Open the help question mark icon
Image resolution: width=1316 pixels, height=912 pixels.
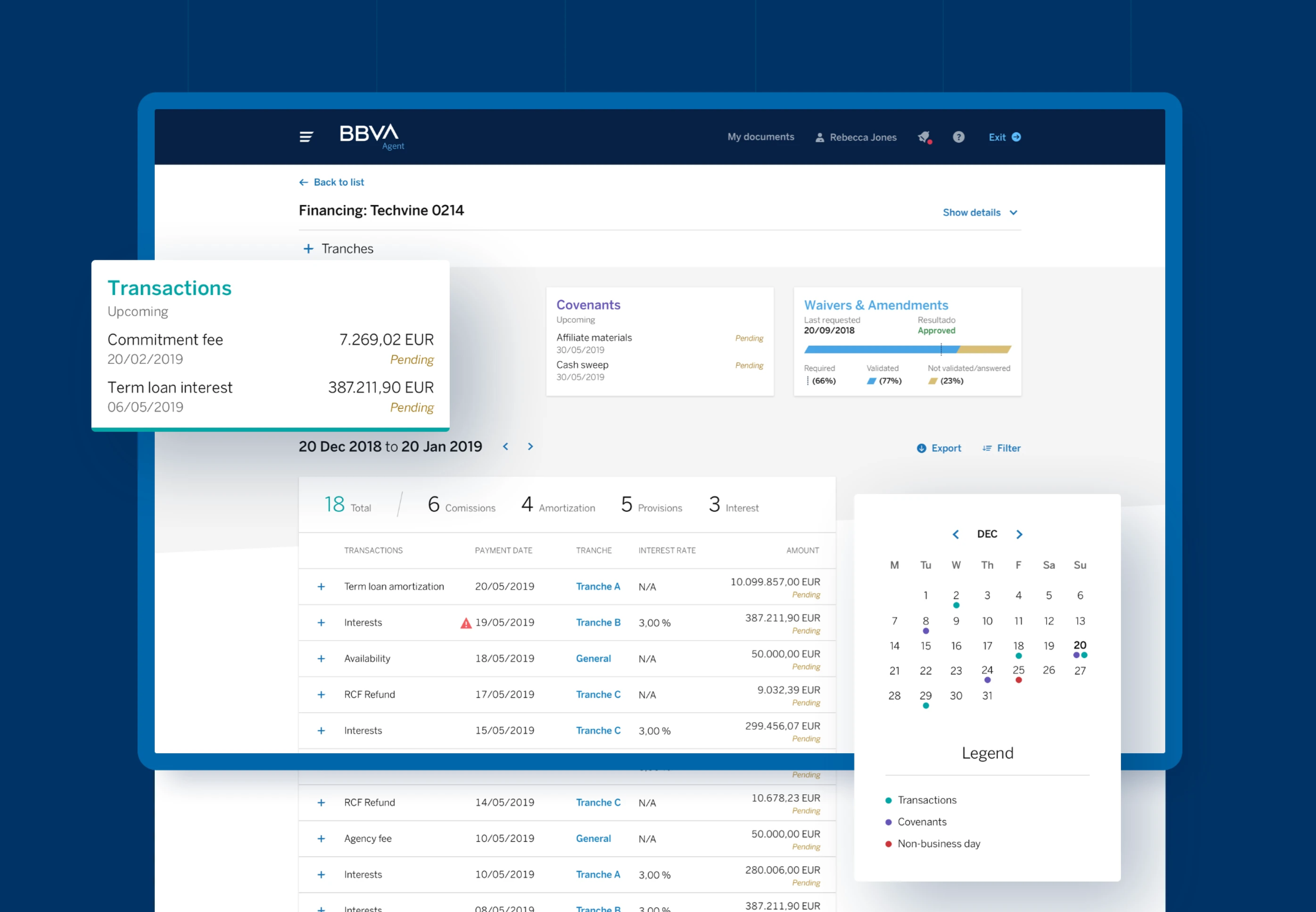pyautogui.click(x=958, y=137)
